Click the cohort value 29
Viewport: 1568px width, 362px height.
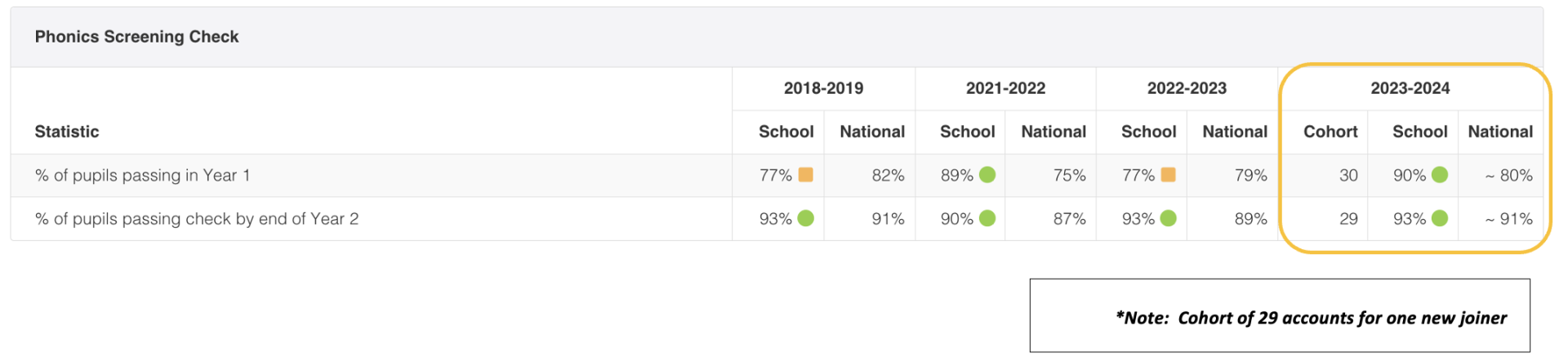tap(1348, 218)
